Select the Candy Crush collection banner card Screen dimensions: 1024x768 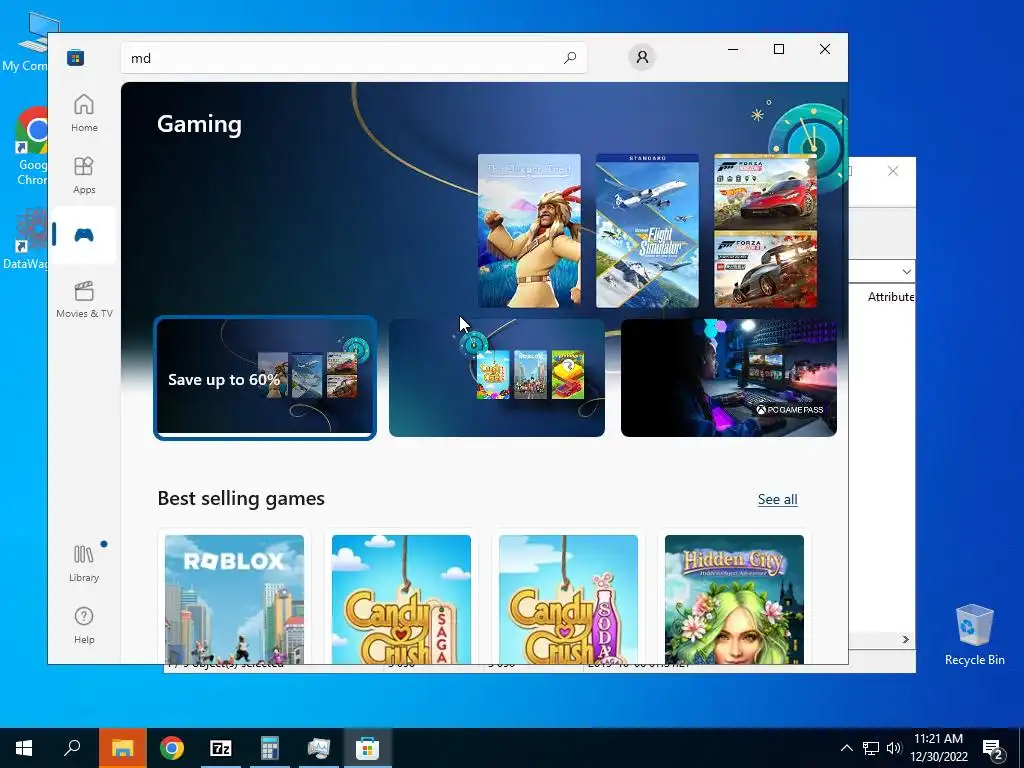click(x=497, y=377)
